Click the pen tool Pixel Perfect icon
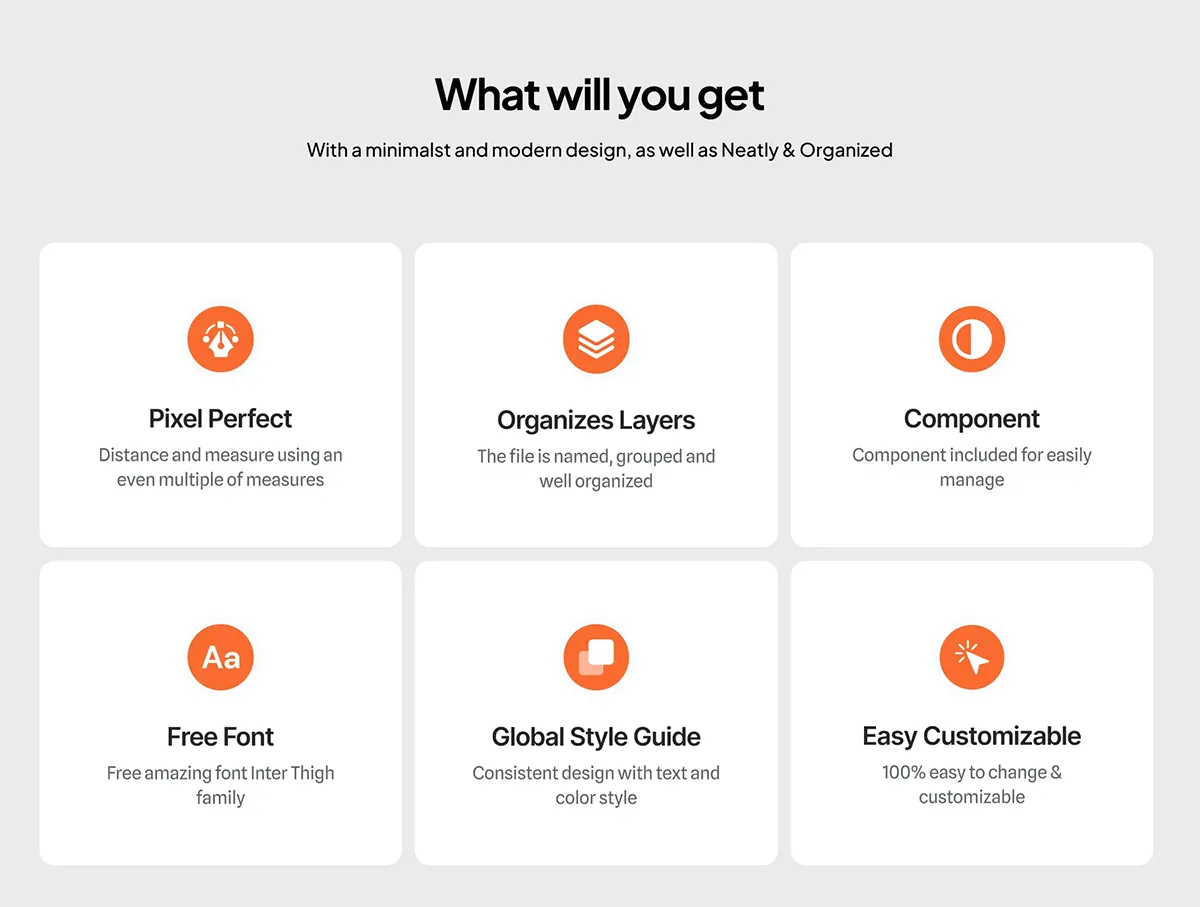Screen dimensions: 1200x907 coord(221,340)
